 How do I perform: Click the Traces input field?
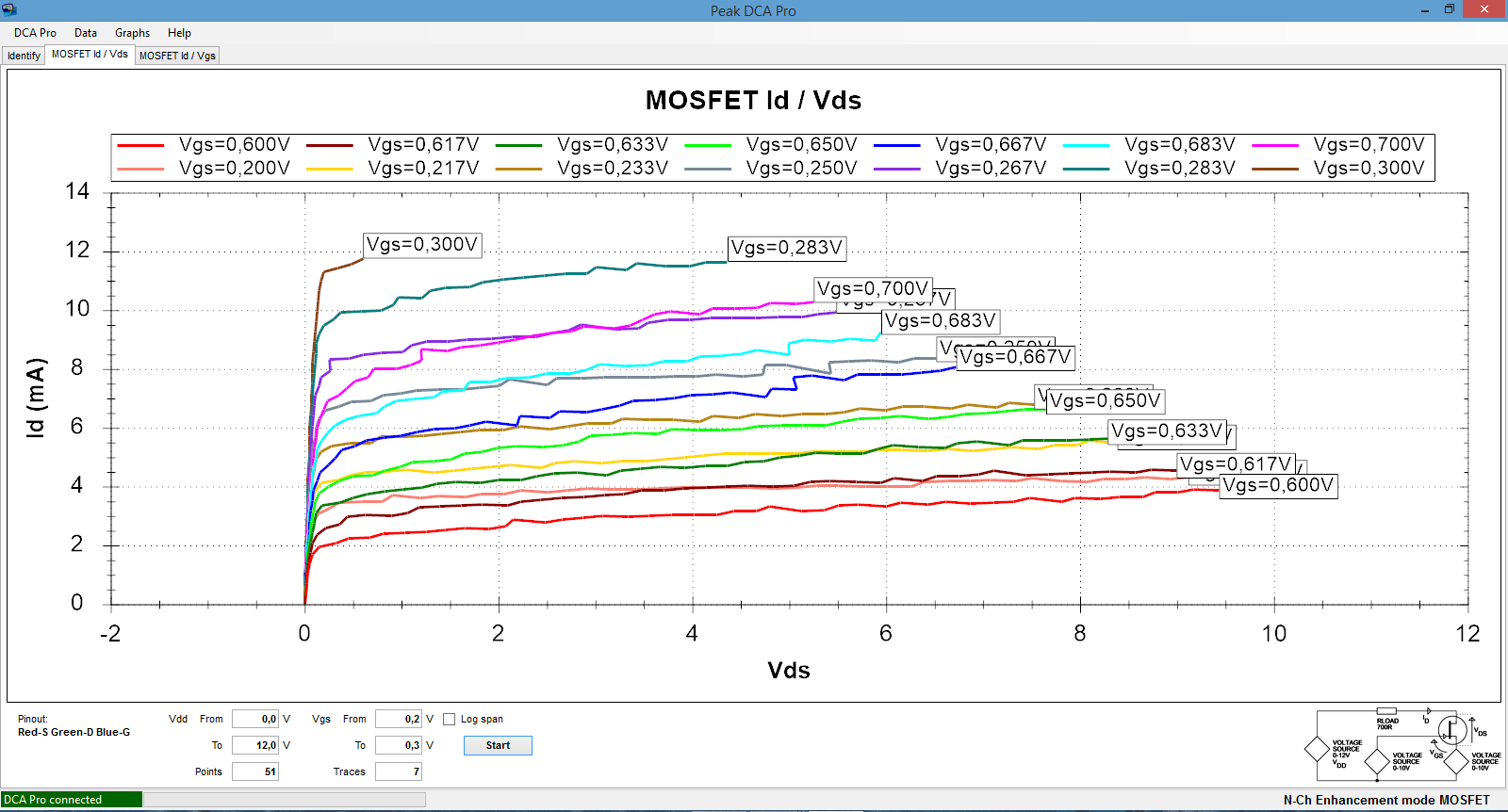click(x=399, y=771)
